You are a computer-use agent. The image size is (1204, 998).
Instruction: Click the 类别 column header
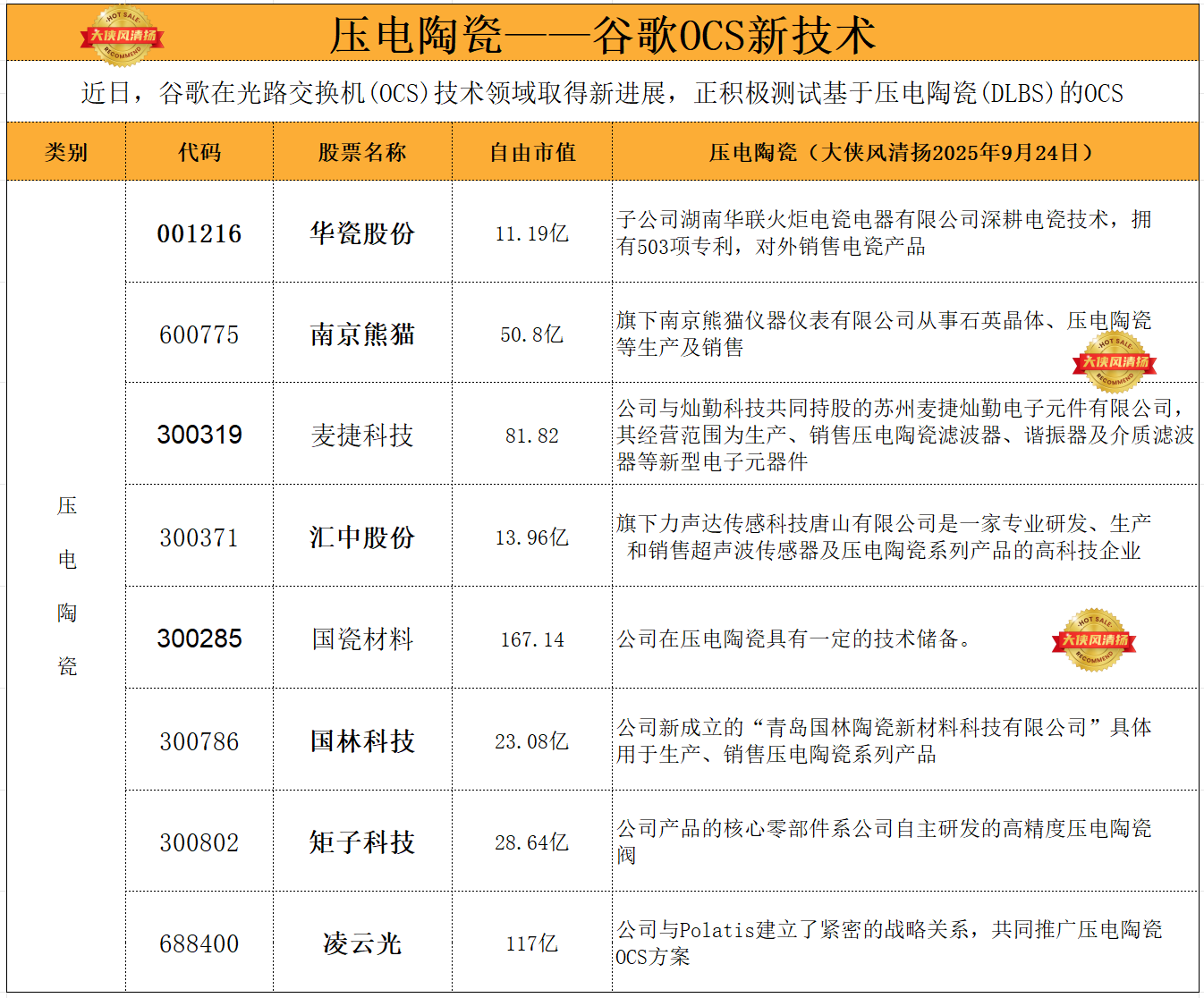(66, 152)
